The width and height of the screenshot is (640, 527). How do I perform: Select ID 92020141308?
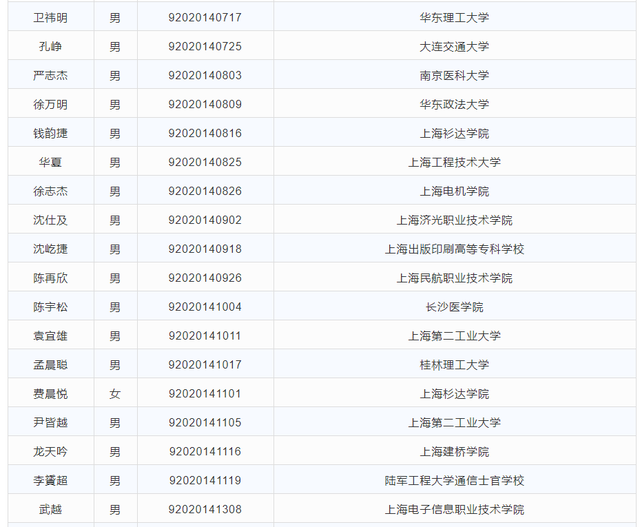coord(205,509)
